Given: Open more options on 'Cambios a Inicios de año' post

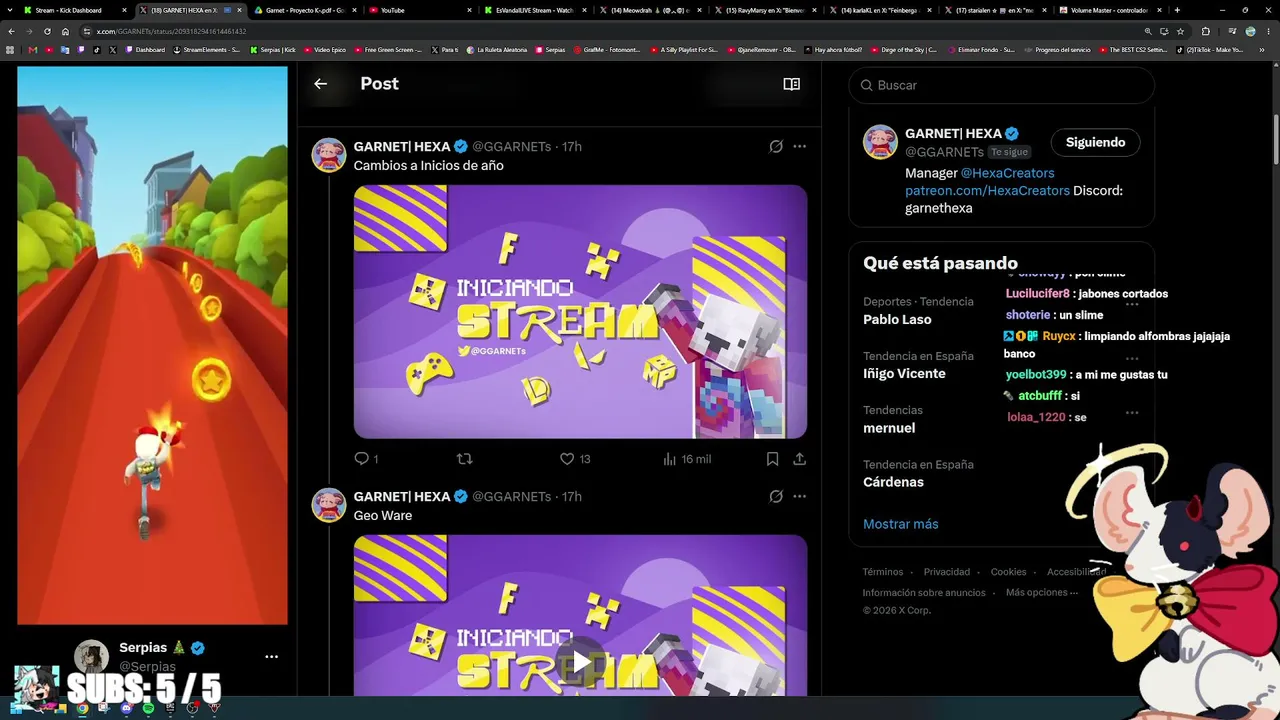Looking at the screenshot, I should click(799, 146).
